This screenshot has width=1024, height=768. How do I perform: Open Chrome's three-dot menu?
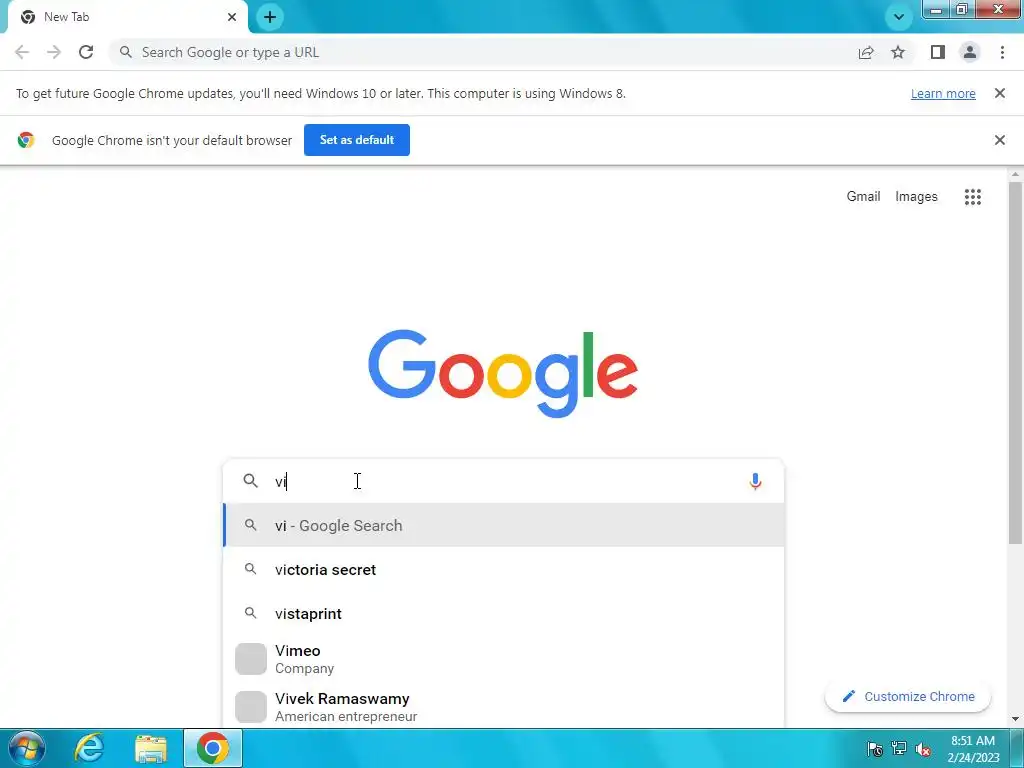[x=1002, y=52]
